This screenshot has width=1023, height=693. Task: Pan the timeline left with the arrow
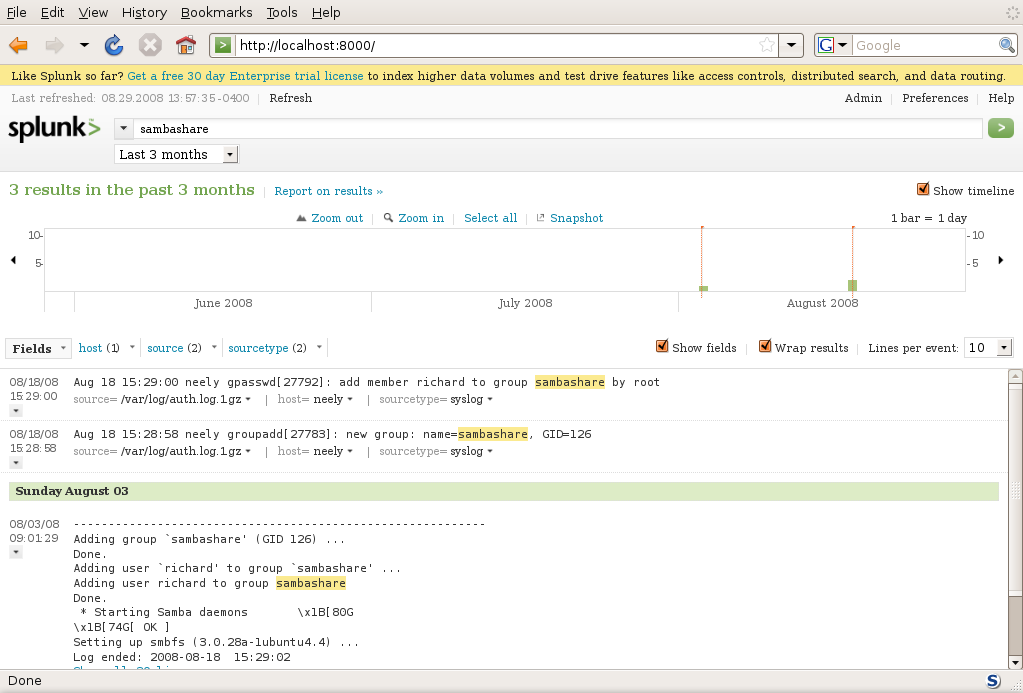tap(14, 260)
